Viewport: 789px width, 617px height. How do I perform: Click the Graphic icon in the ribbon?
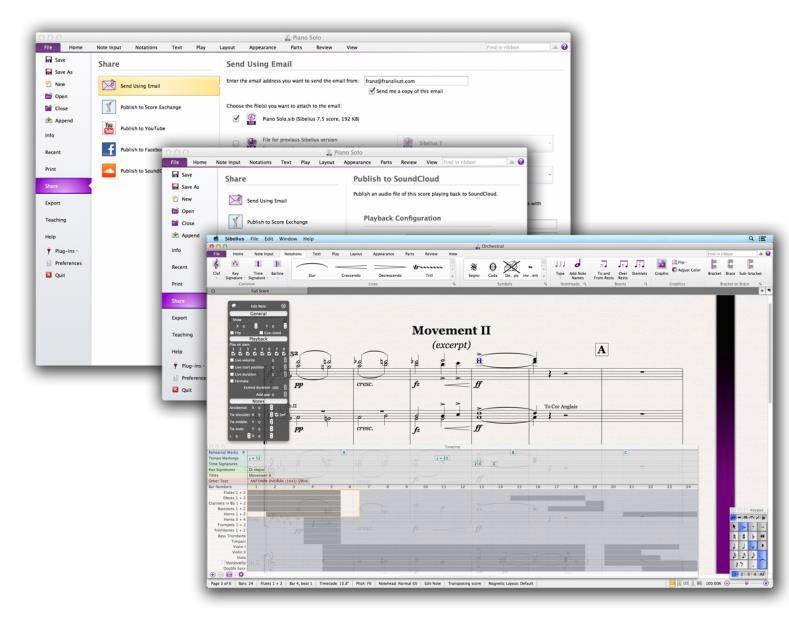click(x=661, y=264)
